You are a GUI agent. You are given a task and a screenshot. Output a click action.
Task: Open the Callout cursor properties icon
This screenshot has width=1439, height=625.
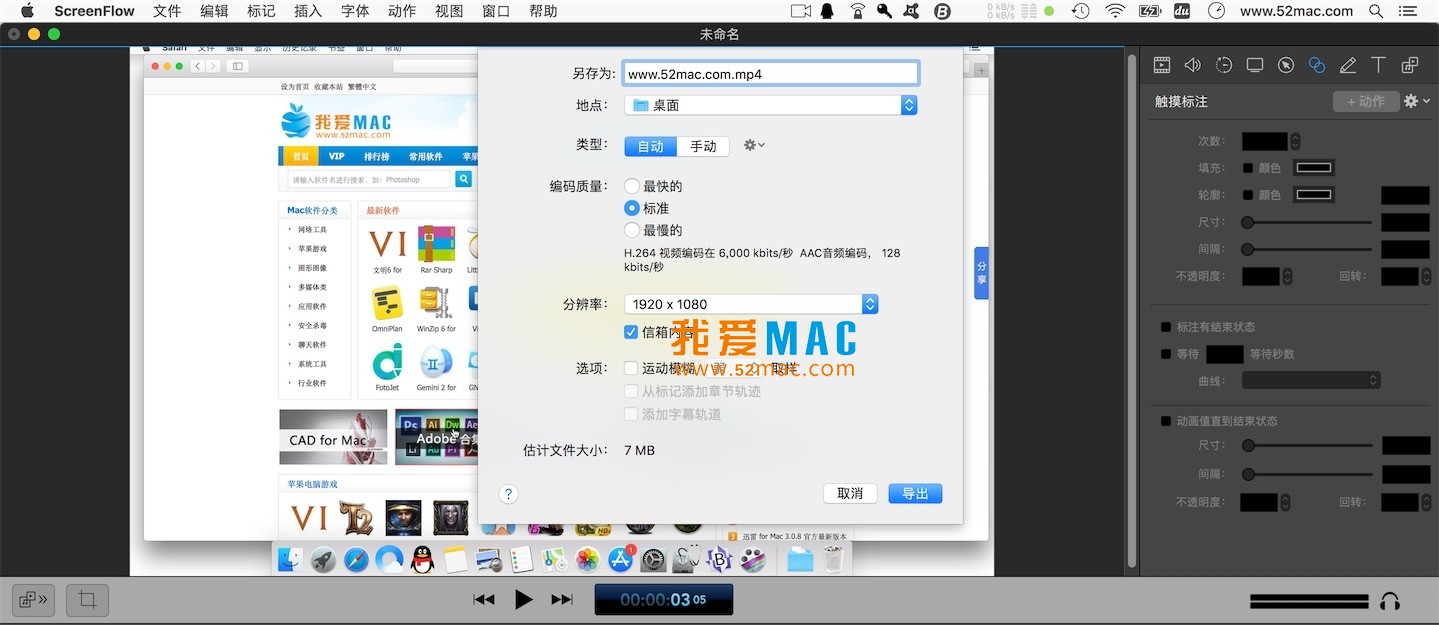(1286, 65)
